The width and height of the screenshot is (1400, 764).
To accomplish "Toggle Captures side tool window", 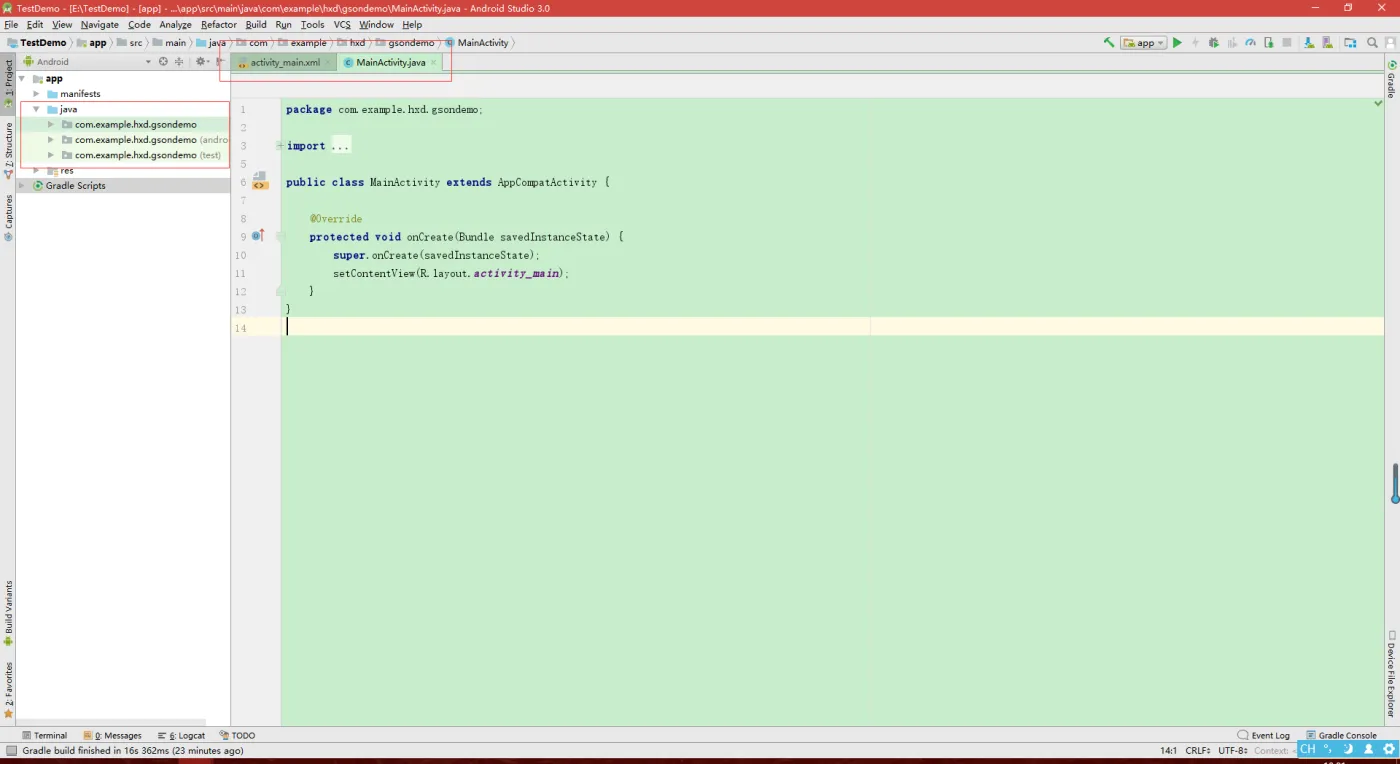I will pos(8,219).
